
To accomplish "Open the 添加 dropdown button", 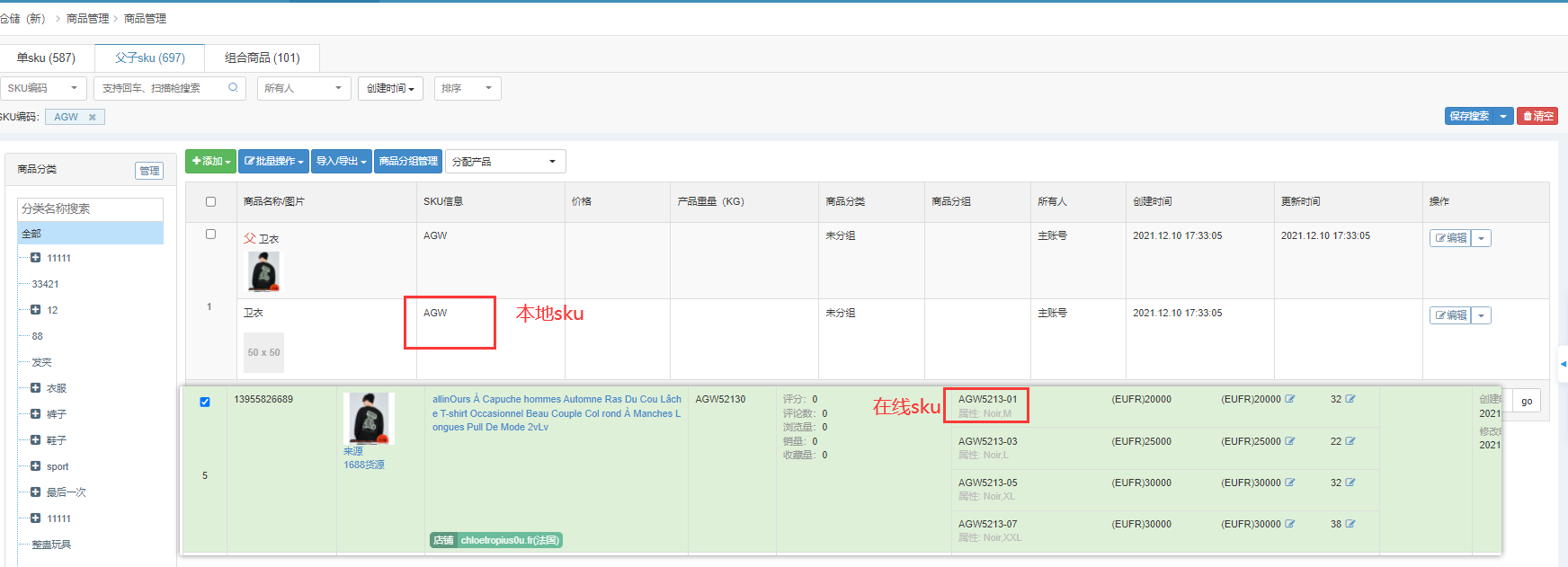I will [210, 162].
